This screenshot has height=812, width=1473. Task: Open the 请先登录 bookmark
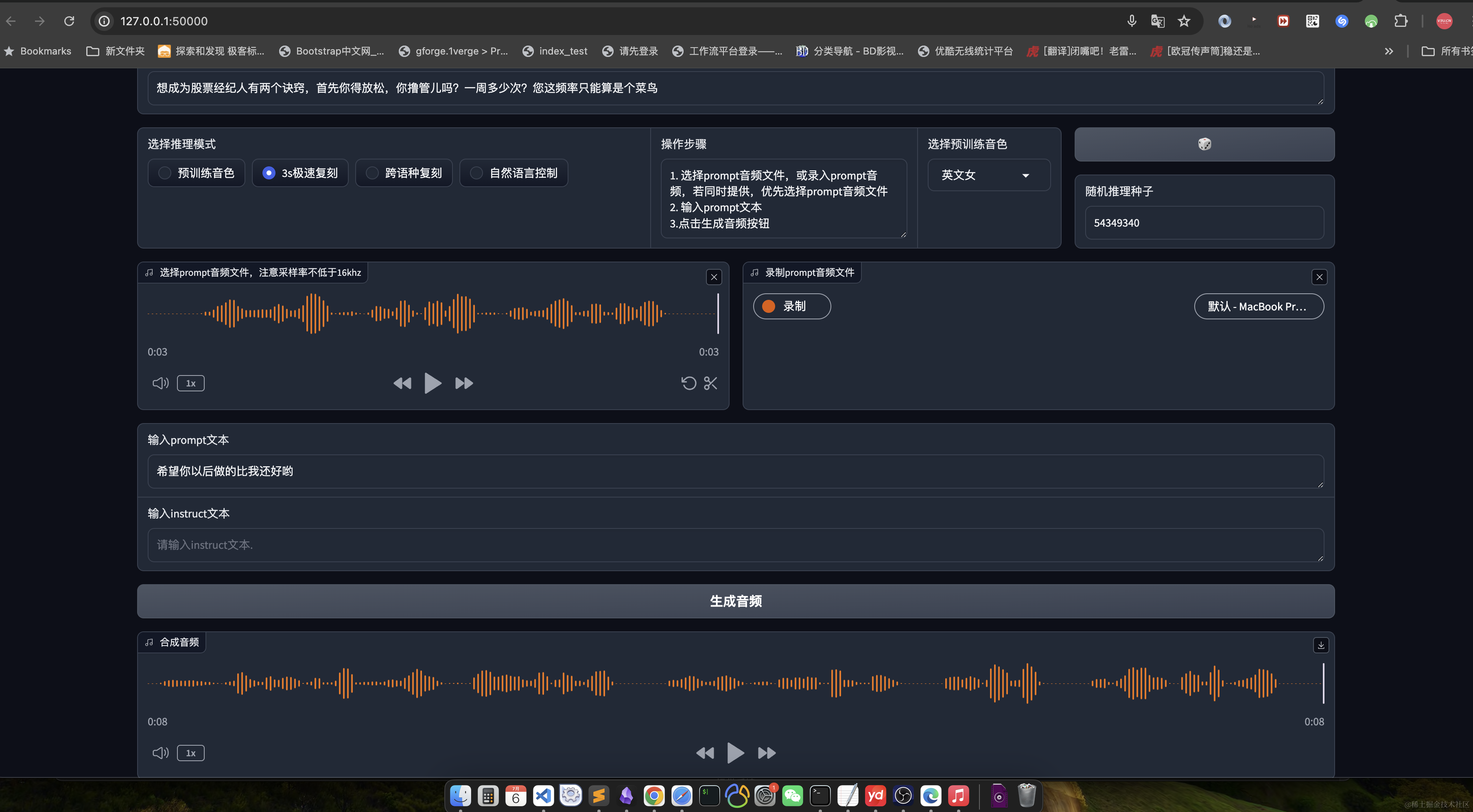click(630, 52)
